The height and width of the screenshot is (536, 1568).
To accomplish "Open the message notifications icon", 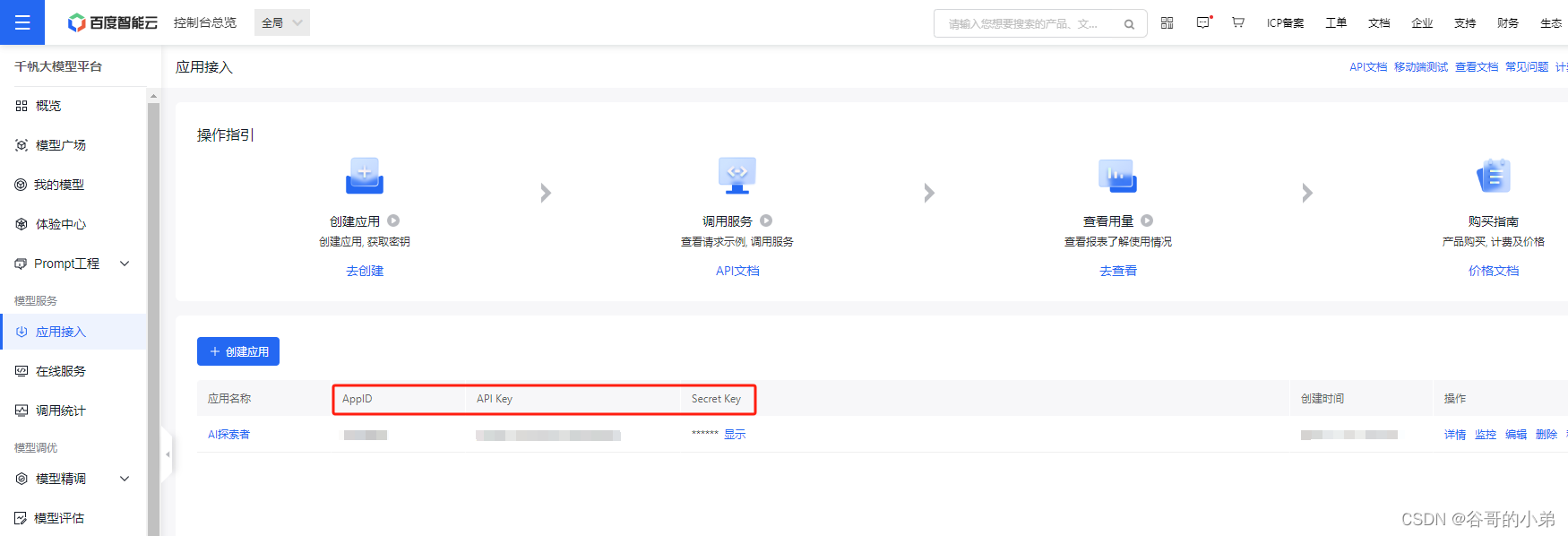I will pos(1203,22).
